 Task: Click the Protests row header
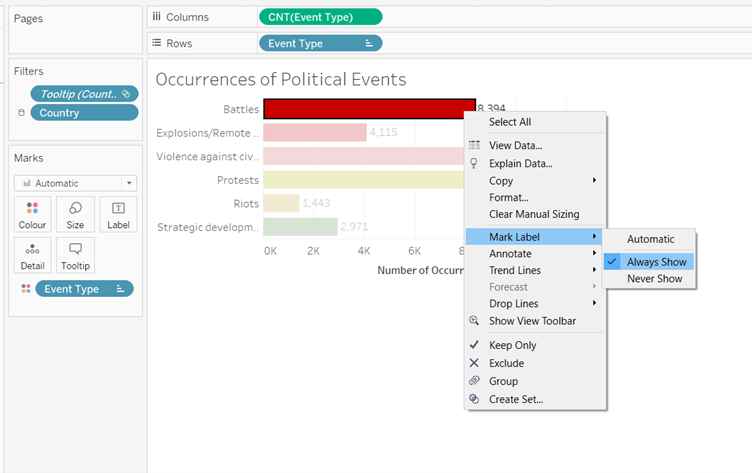pyautogui.click(x=238, y=180)
